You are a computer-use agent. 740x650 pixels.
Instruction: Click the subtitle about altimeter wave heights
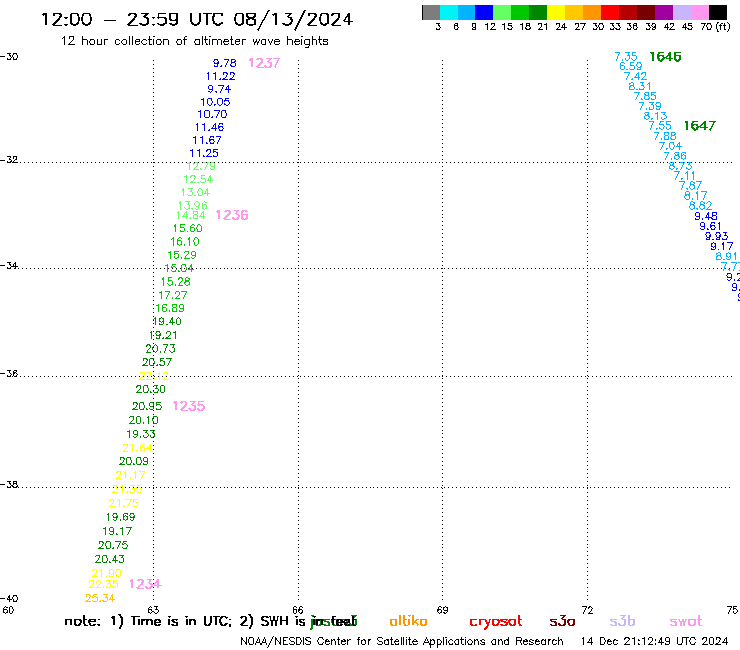click(x=194, y=41)
